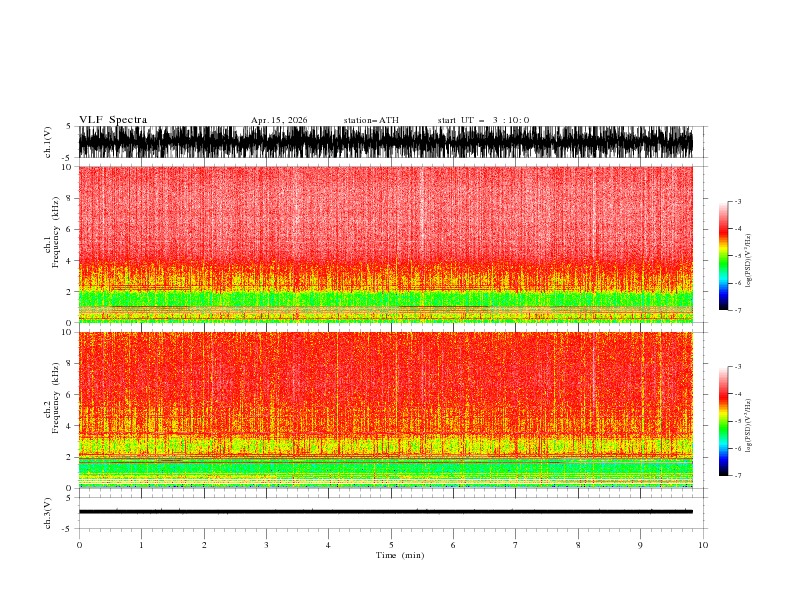The image size is (792, 612).
Task: Click the ch.2 frequency tick label "8"
Action: (70, 364)
